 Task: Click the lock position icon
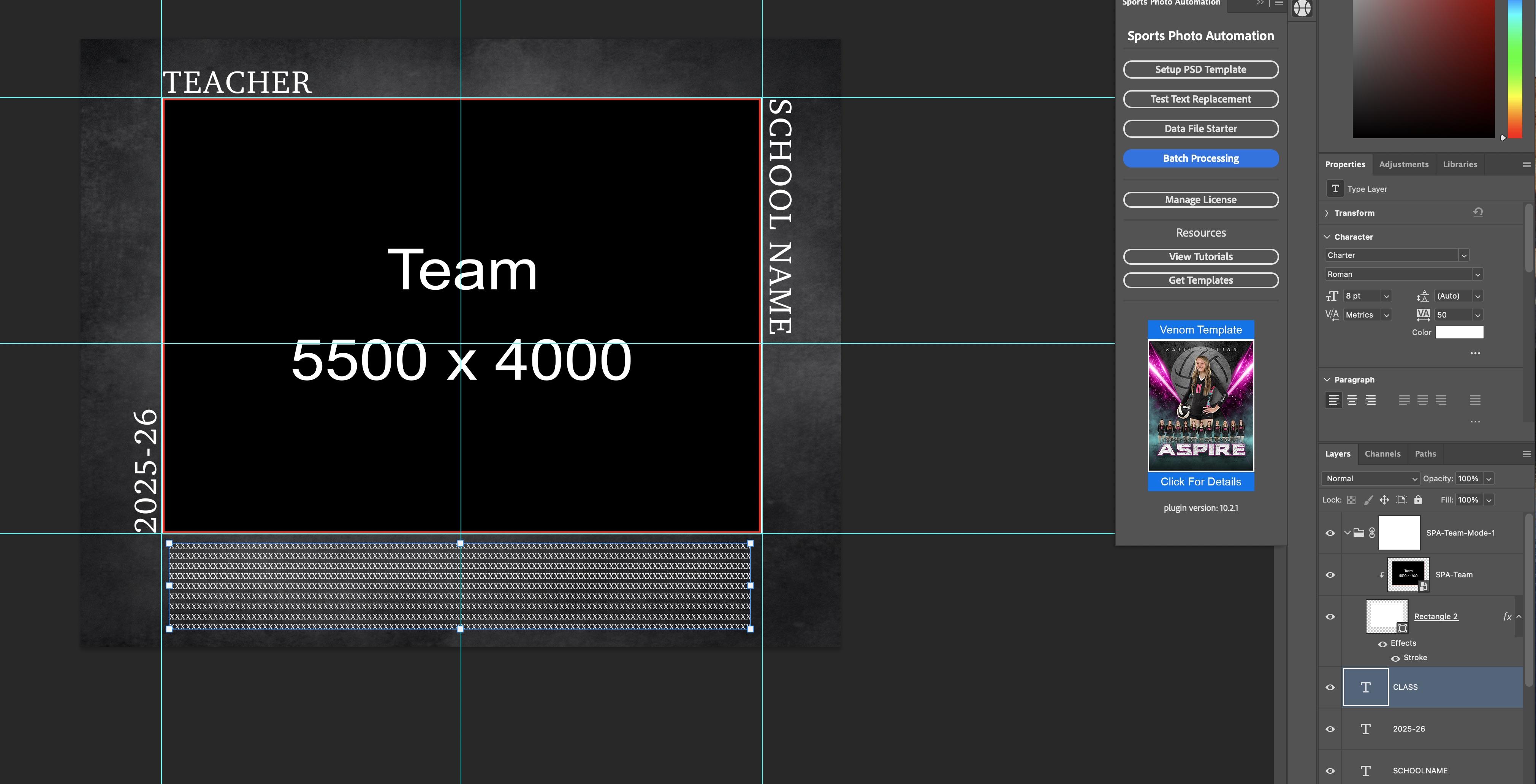tap(1384, 499)
